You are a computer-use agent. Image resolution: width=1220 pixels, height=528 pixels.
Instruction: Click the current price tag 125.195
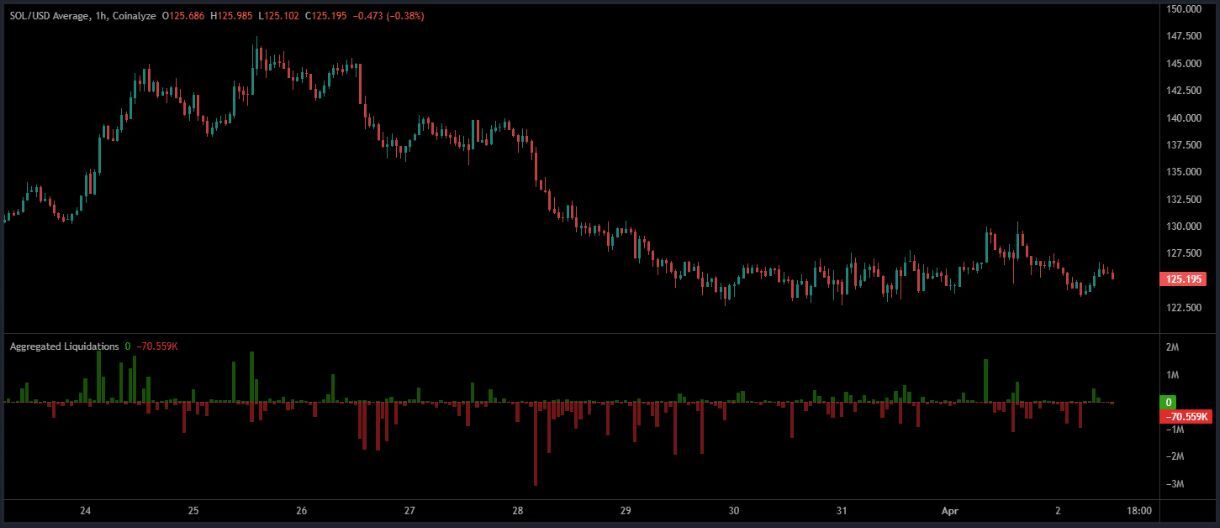tap(1184, 279)
